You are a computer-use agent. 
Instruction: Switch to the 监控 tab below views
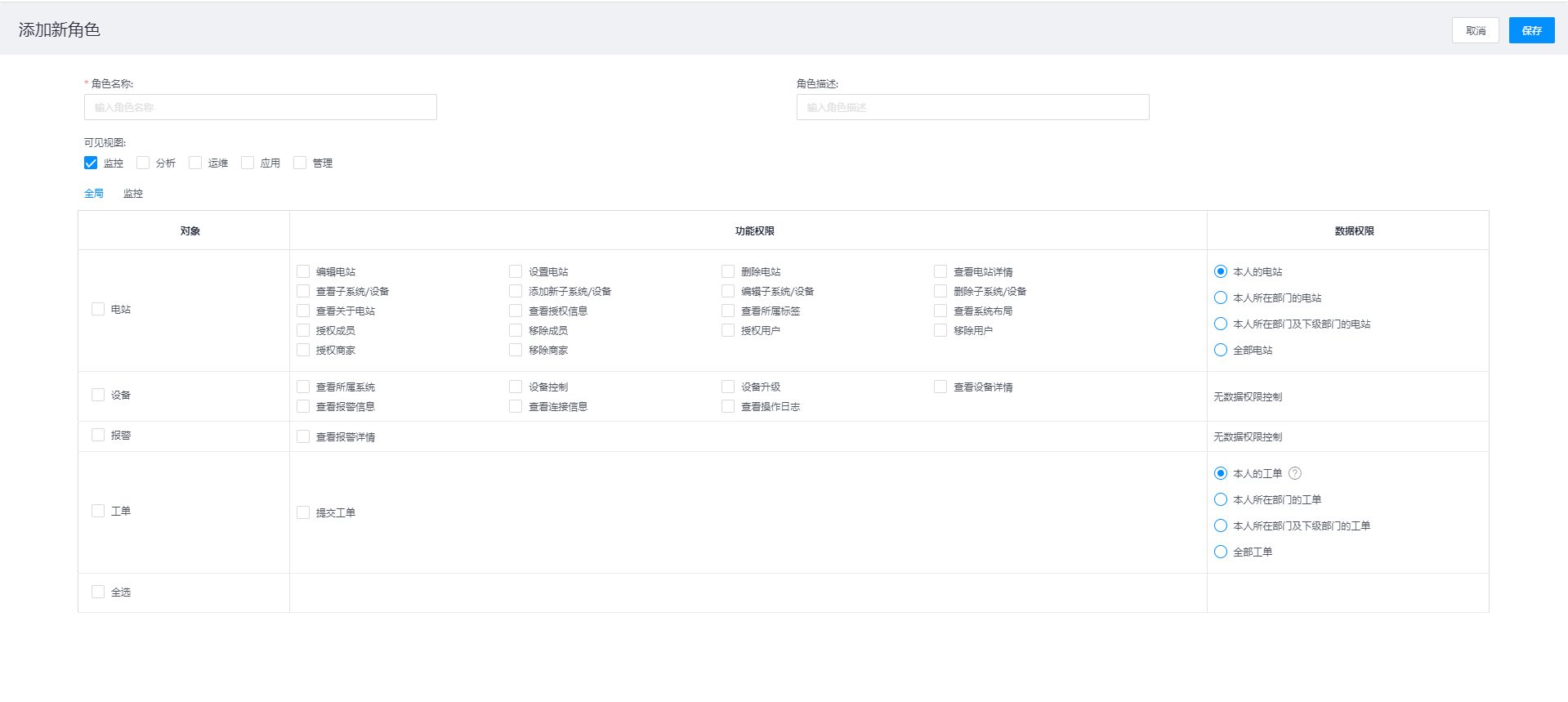coord(133,194)
